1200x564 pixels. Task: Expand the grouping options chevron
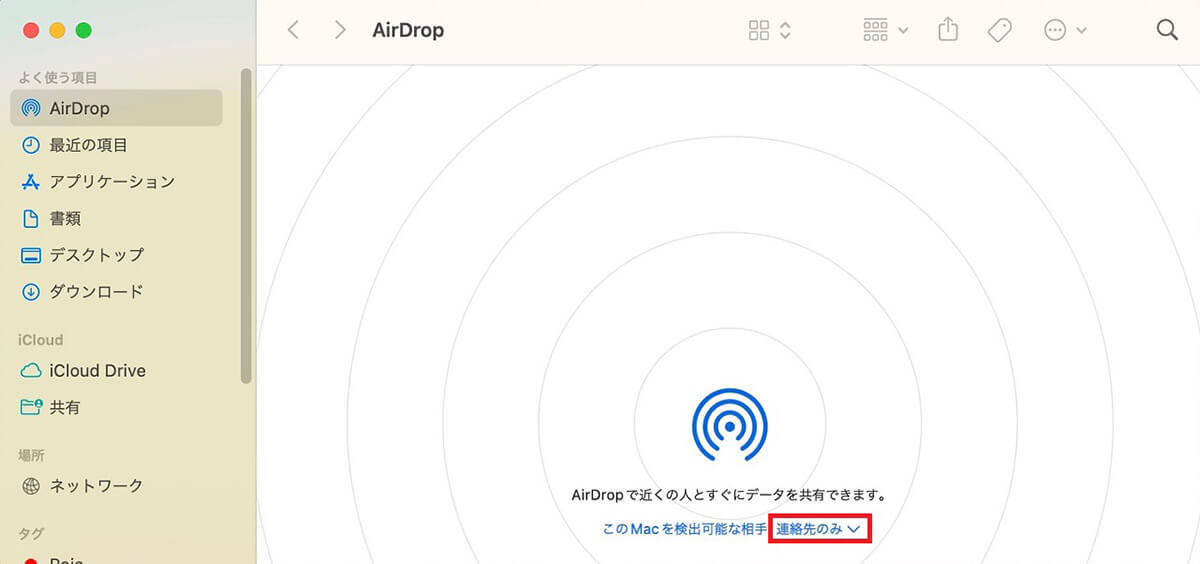pos(903,31)
